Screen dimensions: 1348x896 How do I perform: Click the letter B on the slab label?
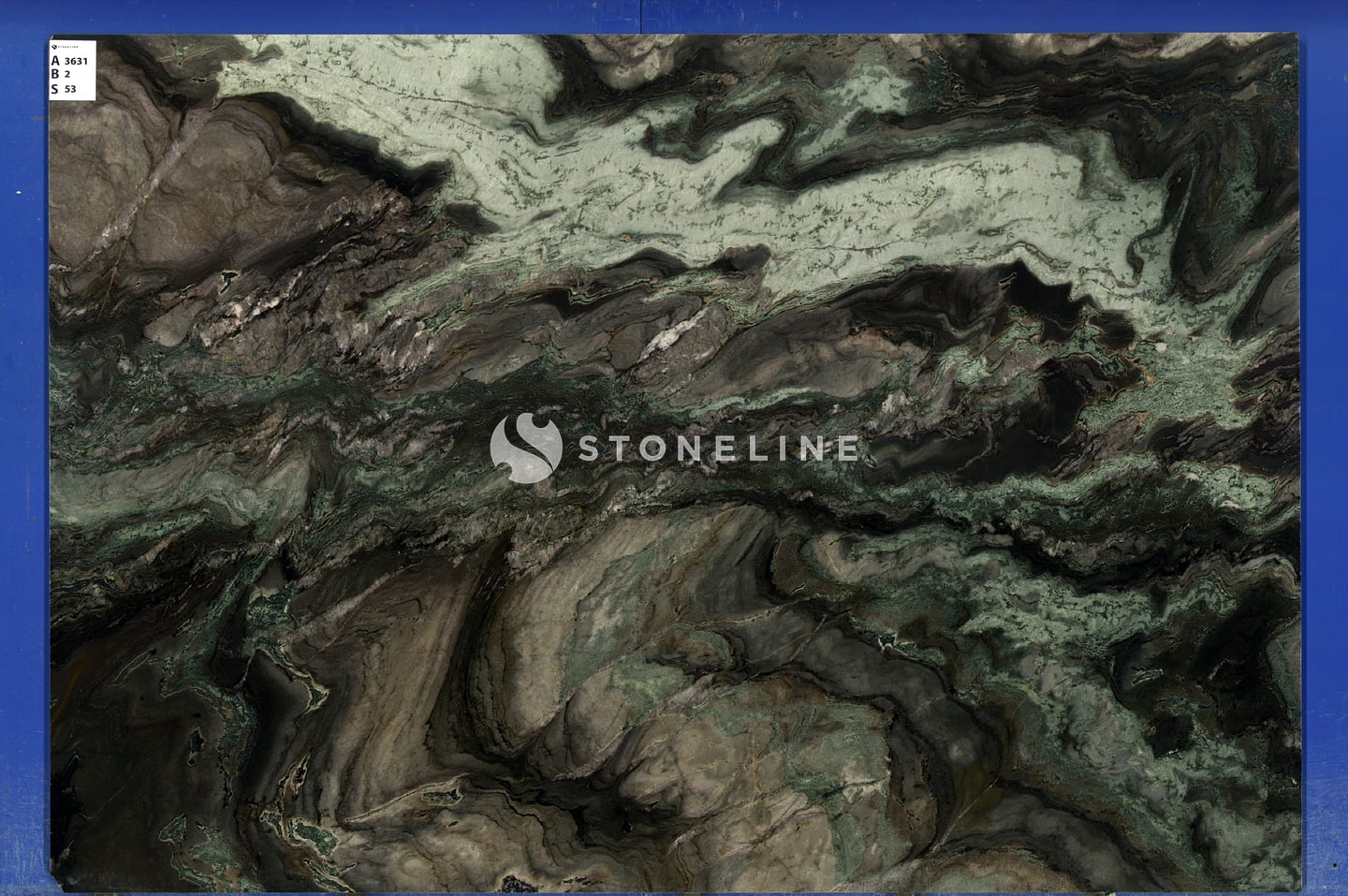pos(55,75)
